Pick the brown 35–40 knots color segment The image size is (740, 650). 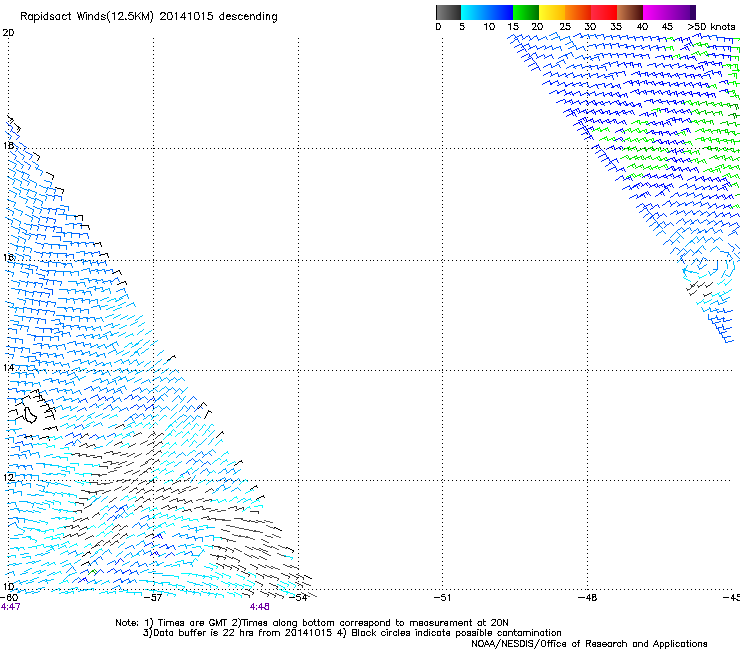pyautogui.click(x=630, y=12)
